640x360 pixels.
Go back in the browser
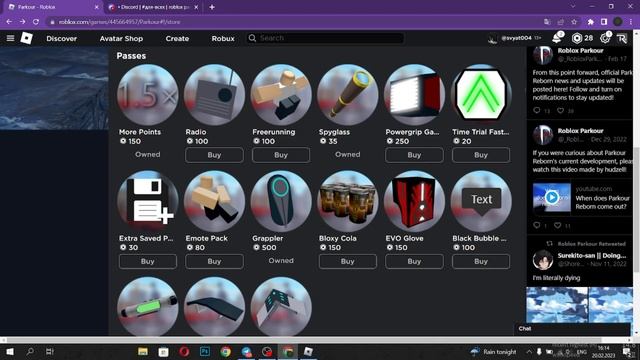pos(9,22)
